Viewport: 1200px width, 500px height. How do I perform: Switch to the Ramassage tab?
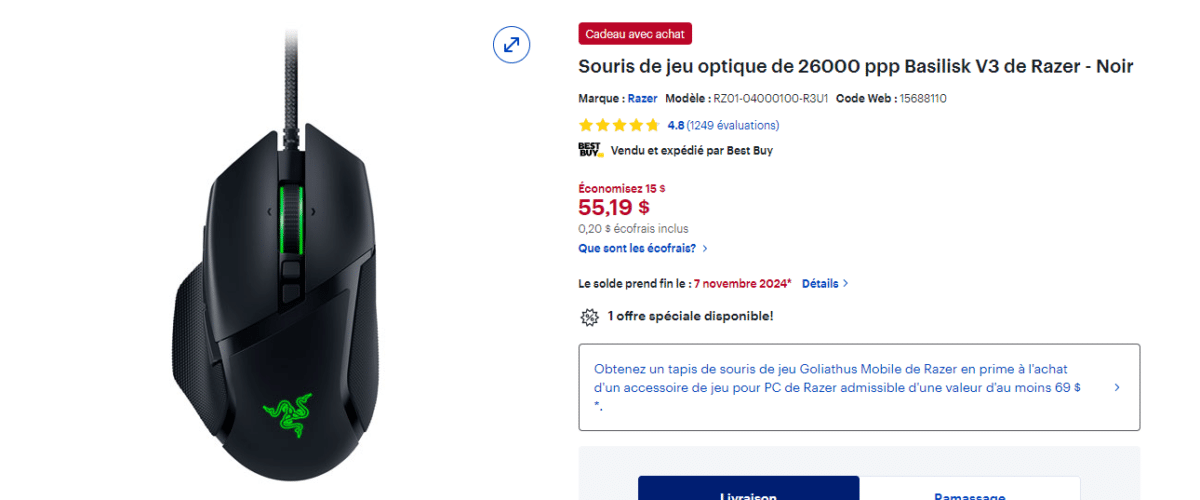click(969, 492)
